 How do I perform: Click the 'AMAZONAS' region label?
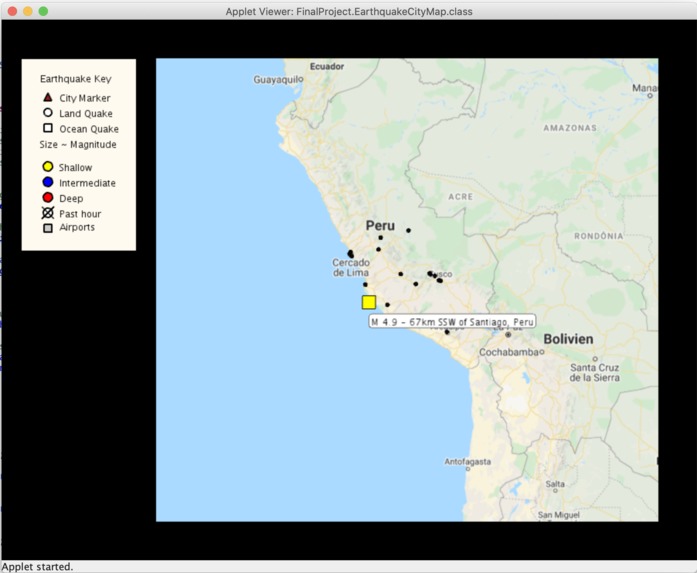(570, 128)
